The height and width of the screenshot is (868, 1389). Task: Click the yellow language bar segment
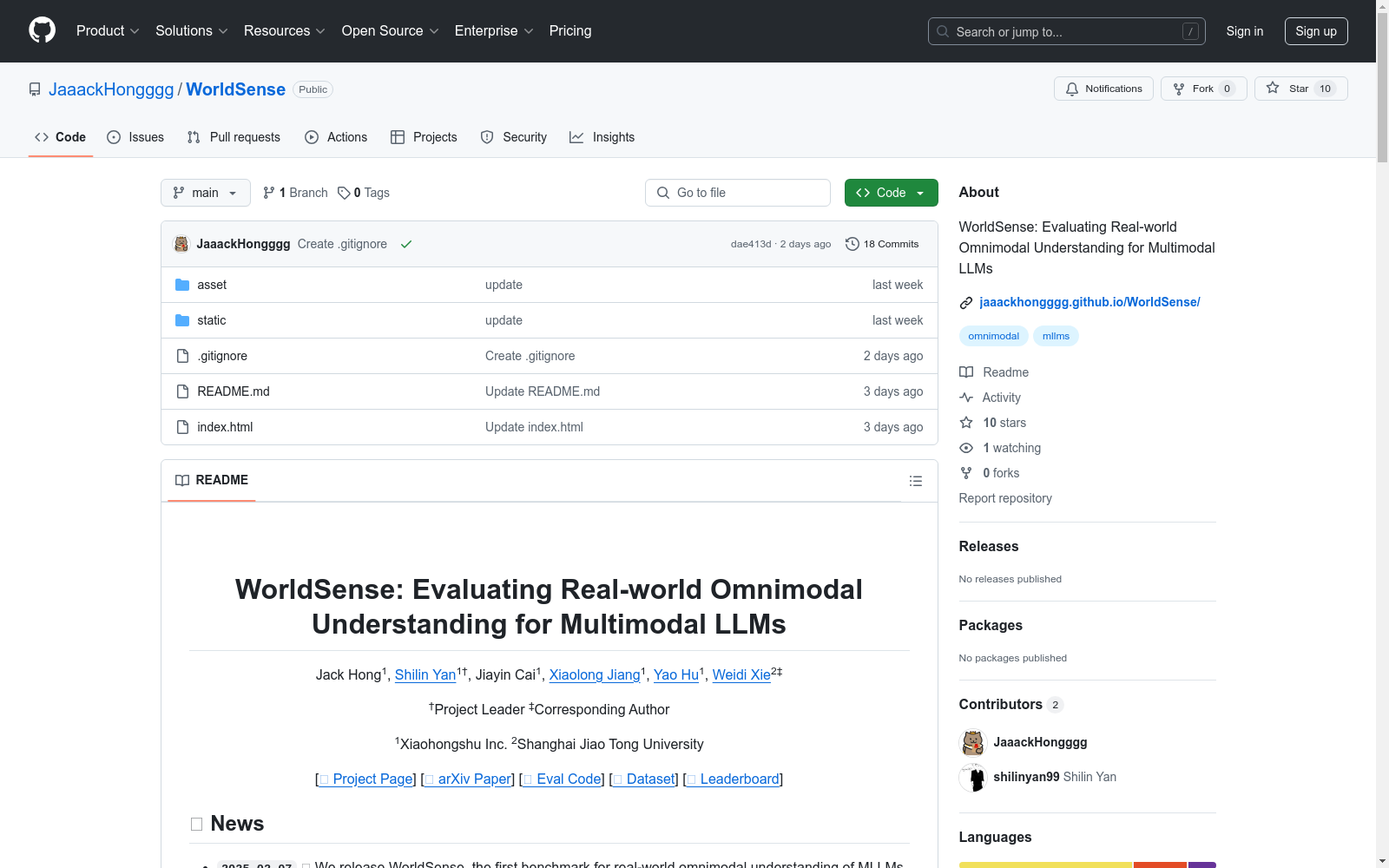pos(1045,865)
